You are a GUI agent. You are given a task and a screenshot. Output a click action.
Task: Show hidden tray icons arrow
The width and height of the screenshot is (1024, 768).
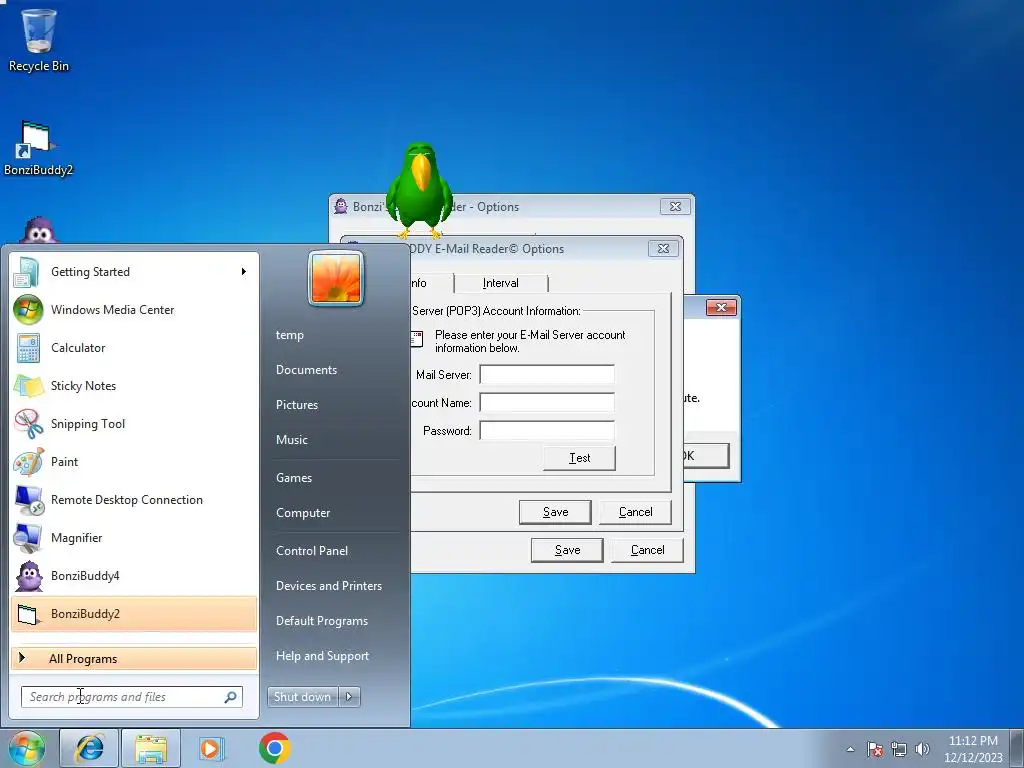(850, 749)
